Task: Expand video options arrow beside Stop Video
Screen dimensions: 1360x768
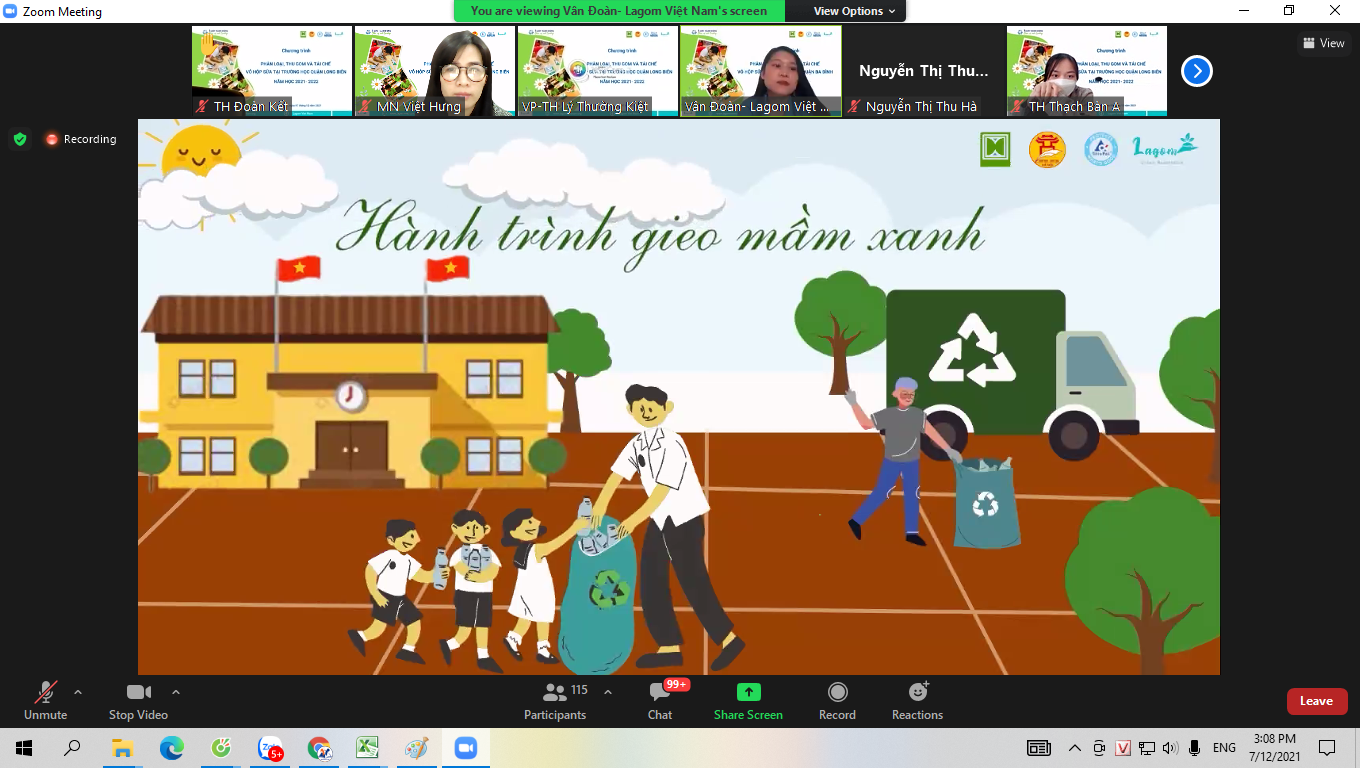Action: coord(176,692)
